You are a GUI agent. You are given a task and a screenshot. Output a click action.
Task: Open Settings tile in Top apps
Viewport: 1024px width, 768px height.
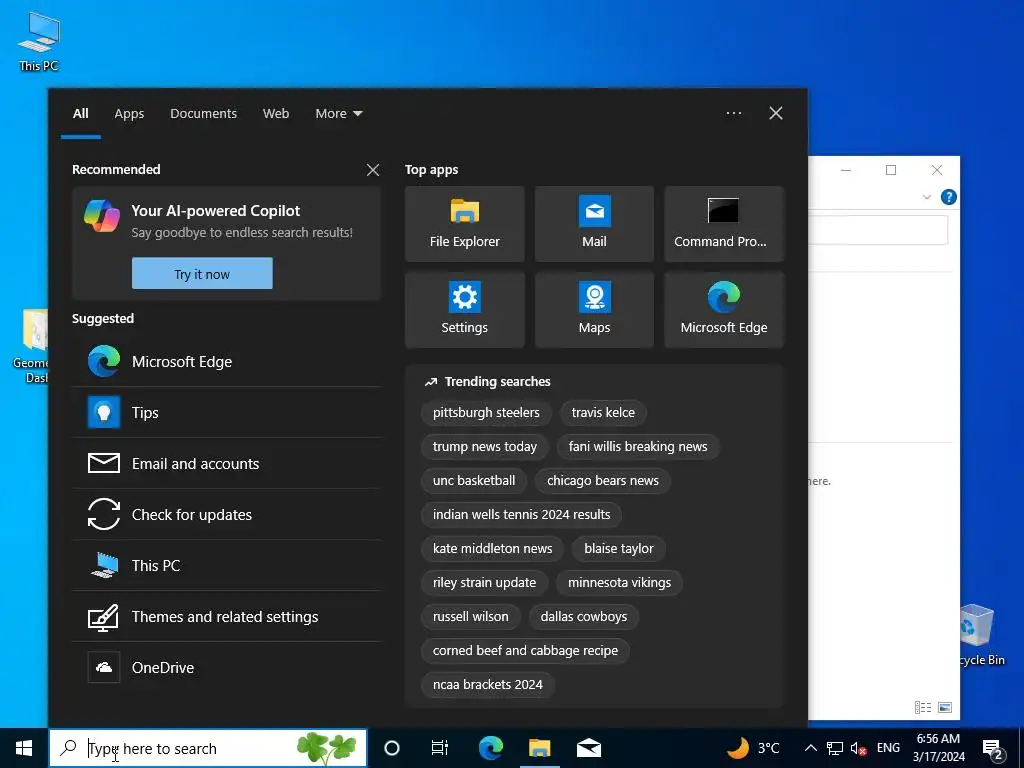click(x=464, y=310)
